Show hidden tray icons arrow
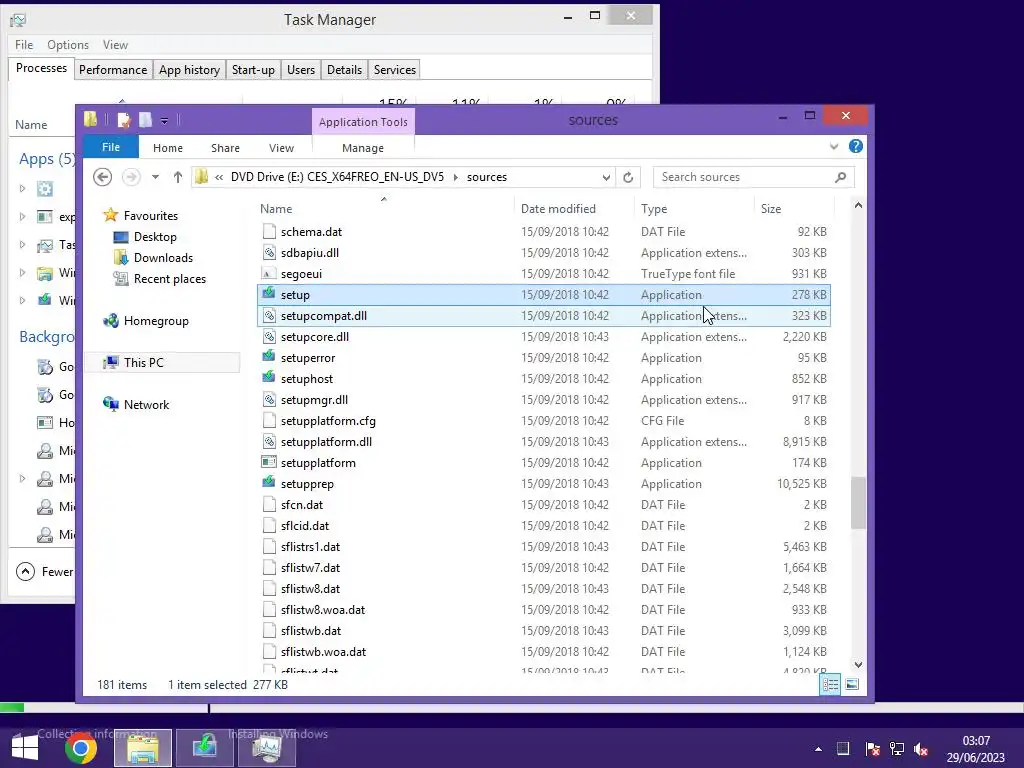 818,749
